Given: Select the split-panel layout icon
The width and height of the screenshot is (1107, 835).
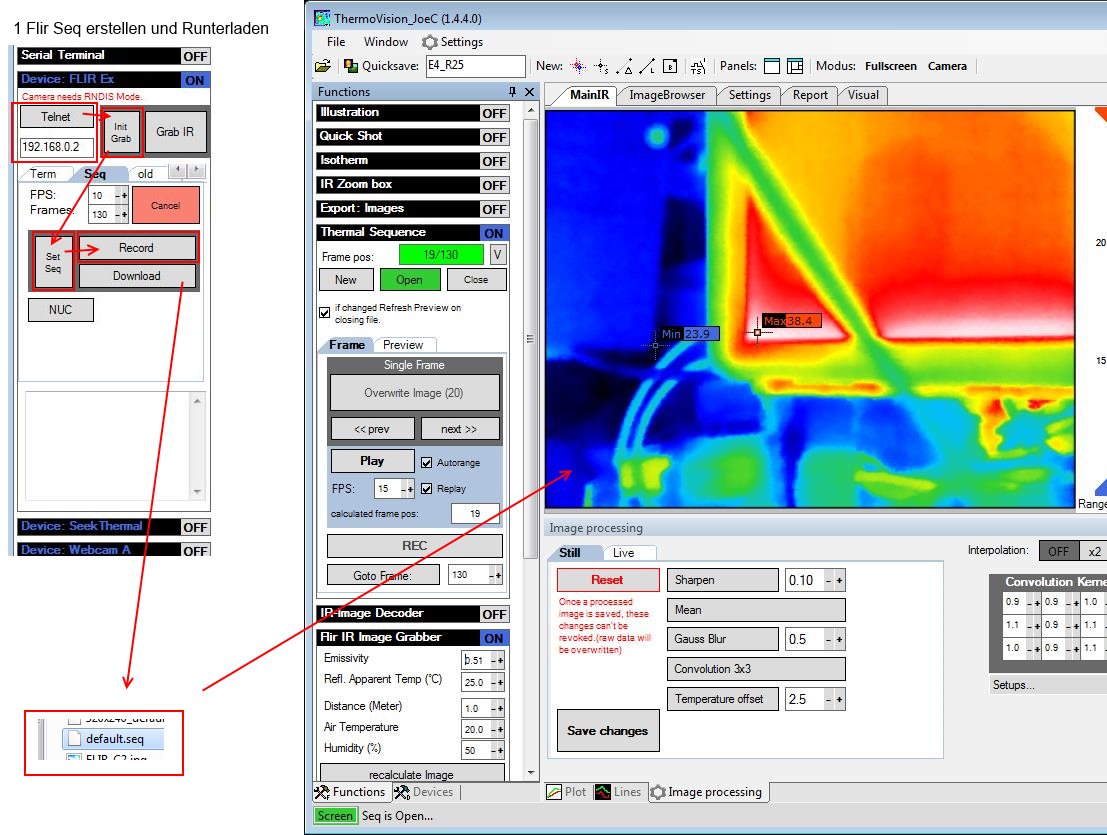Looking at the screenshot, I should (795, 66).
